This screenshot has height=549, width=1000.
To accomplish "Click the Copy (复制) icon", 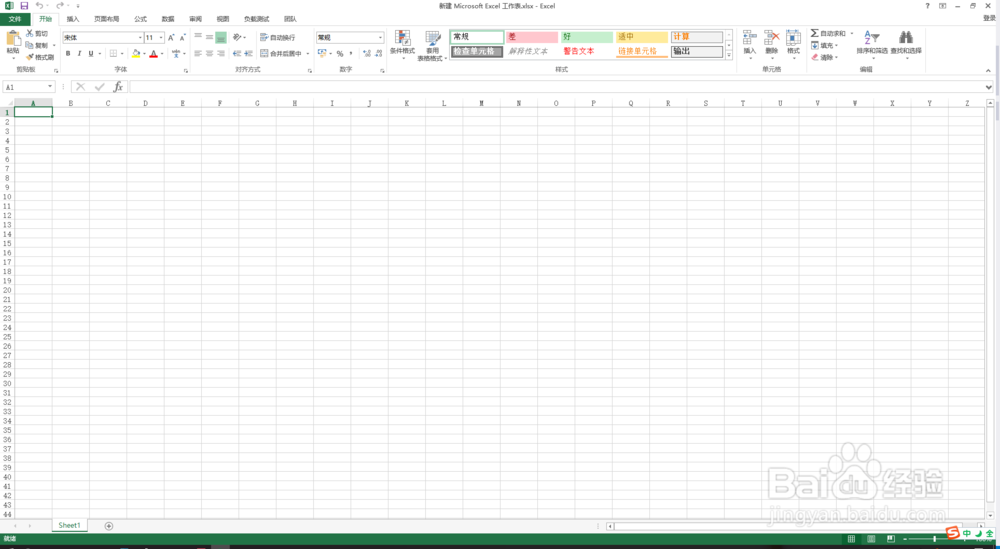I will coord(30,45).
